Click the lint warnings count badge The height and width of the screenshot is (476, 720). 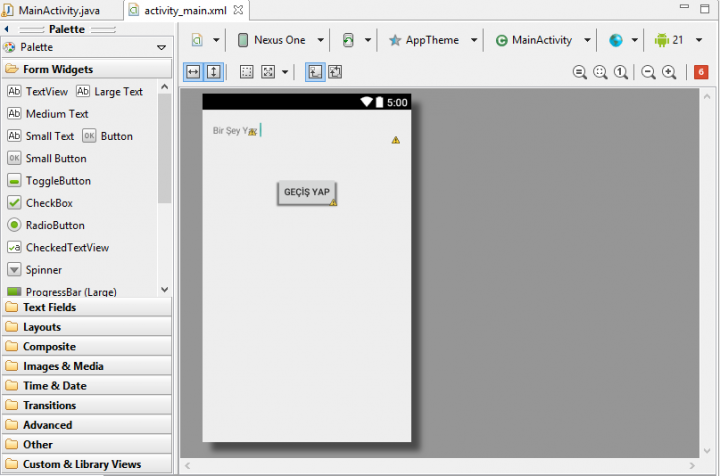[701, 72]
